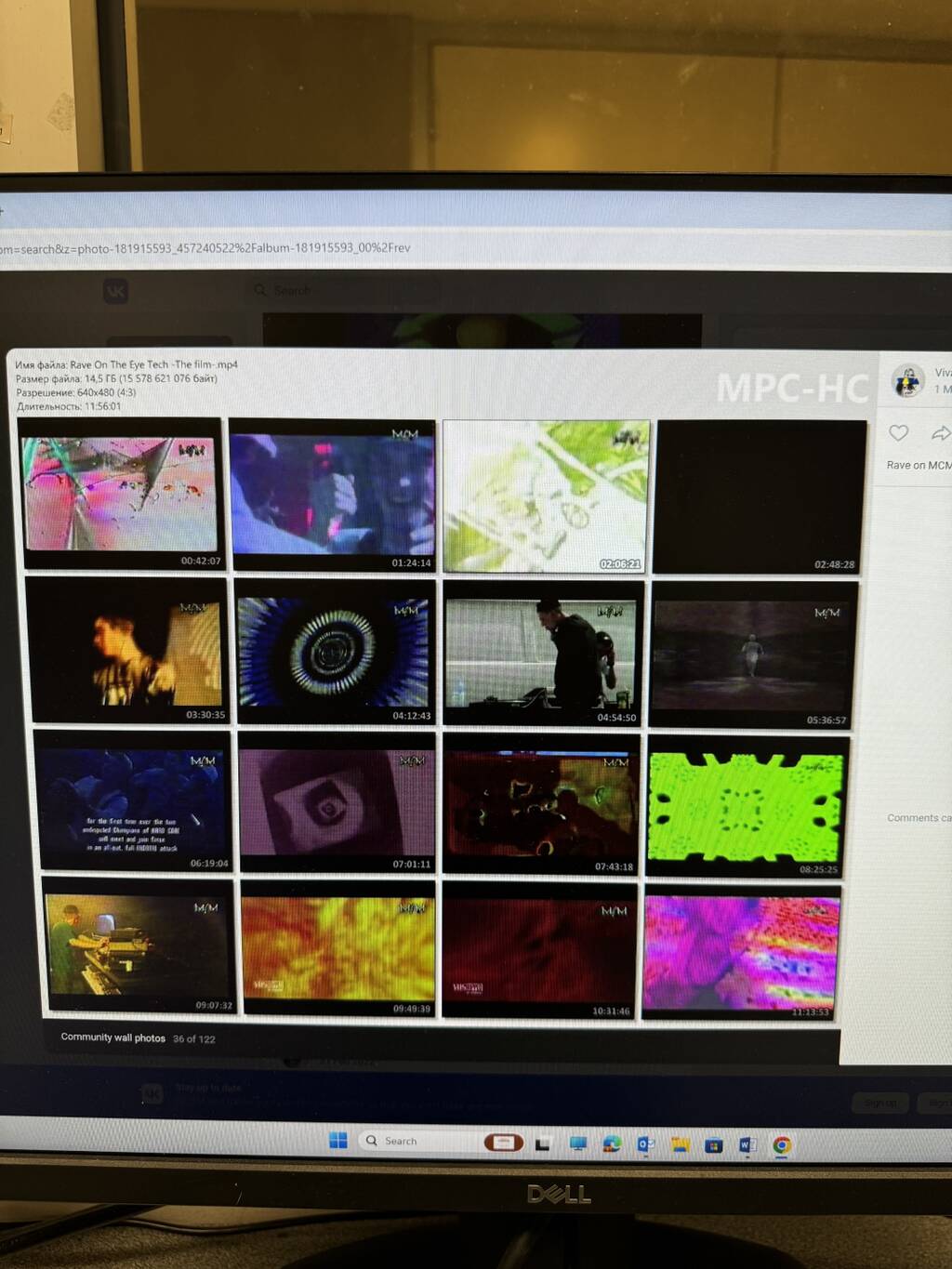Launch Microsoft Edge from the taskbar

pos(612,1144)
